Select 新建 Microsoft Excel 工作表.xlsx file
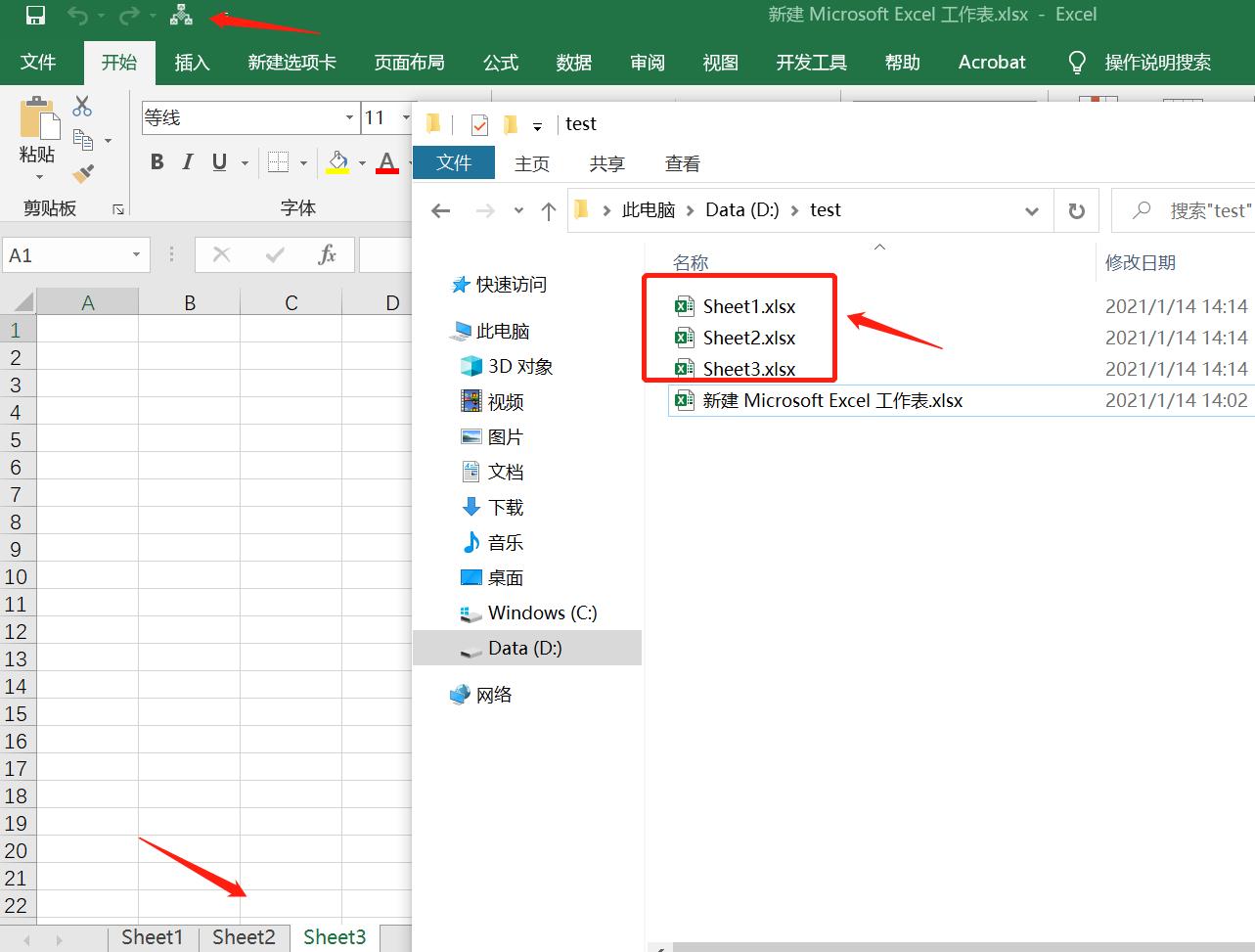 click(x=832, y=400)
